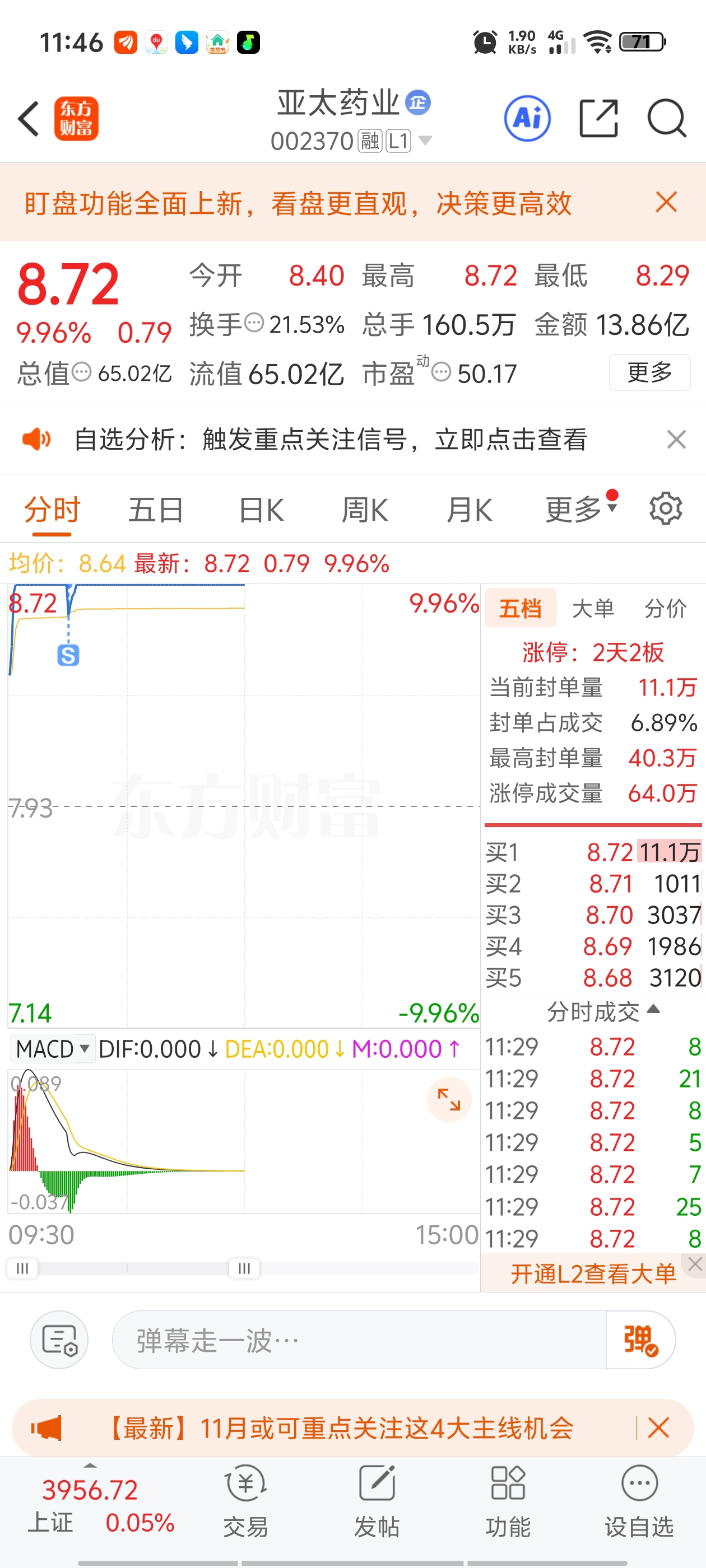Tap the 弹幕走一波 input field
This screenshot has width=706, height=1568.
(x=359, y=1340)
